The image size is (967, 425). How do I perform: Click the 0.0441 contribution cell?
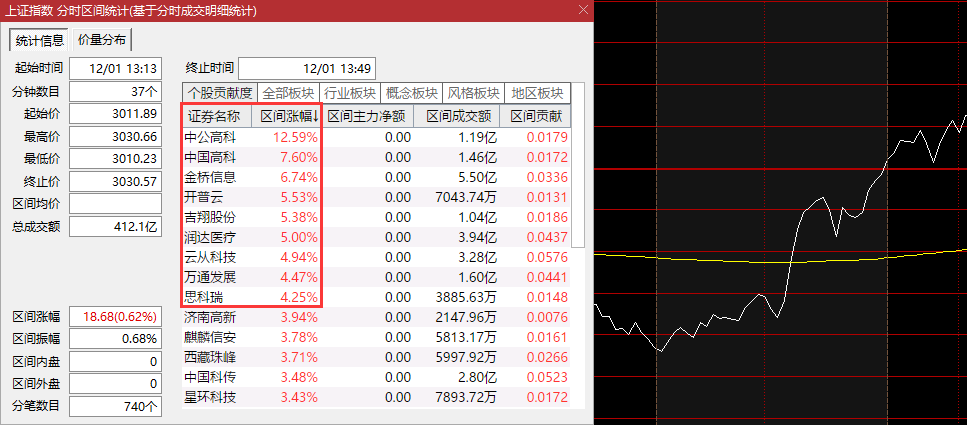547,277
